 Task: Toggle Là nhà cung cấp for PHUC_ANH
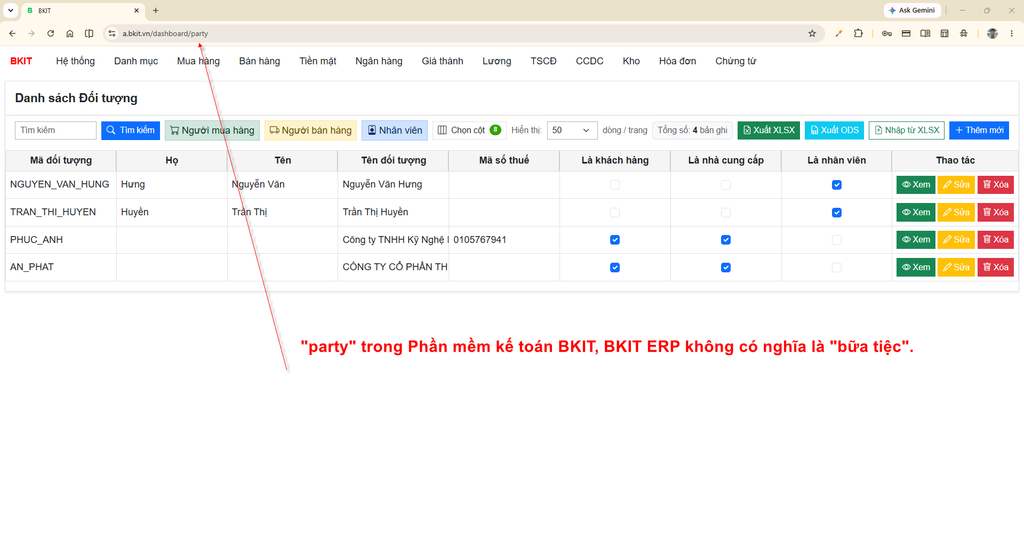point(726,240)
